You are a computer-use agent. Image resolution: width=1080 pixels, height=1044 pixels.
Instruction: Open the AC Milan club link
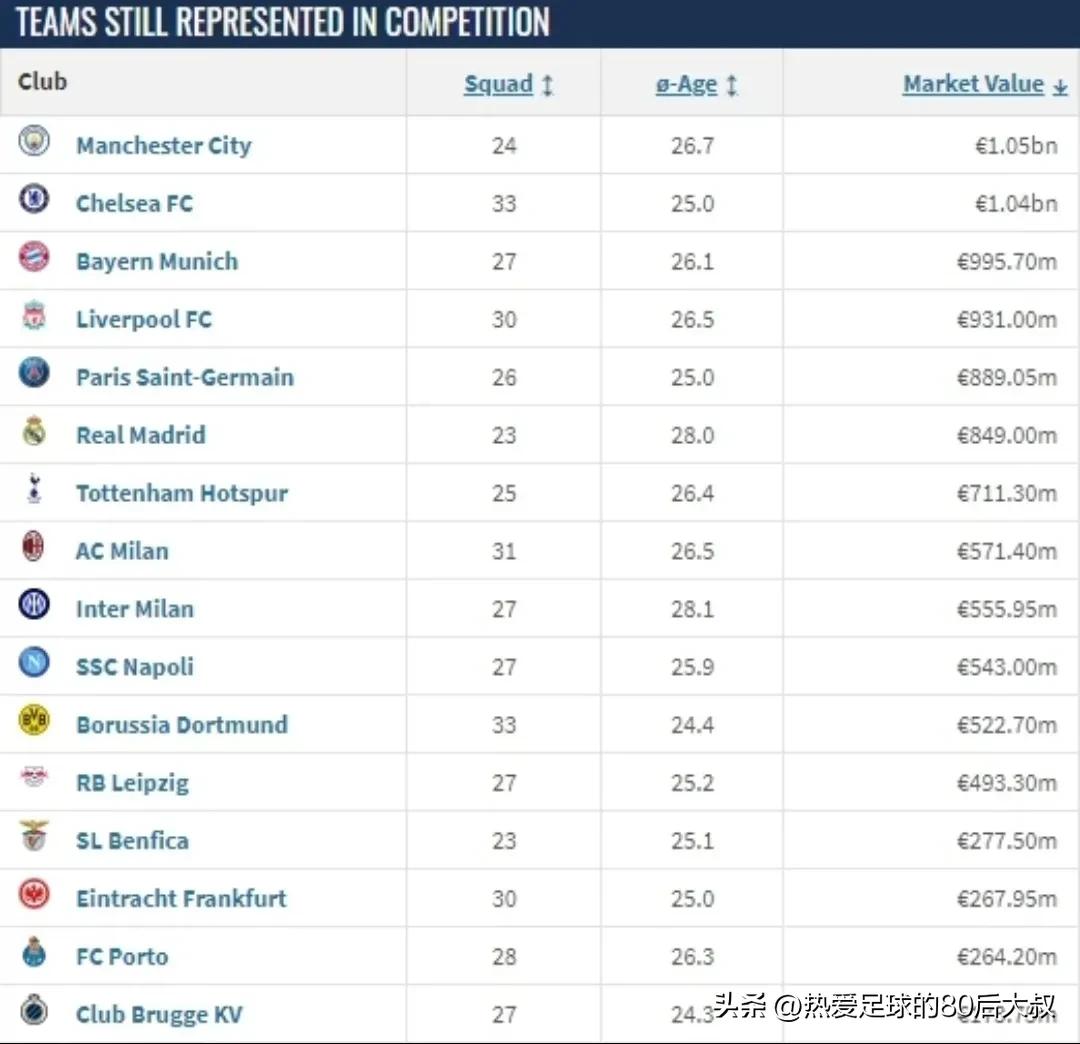(x=122, y=551)
